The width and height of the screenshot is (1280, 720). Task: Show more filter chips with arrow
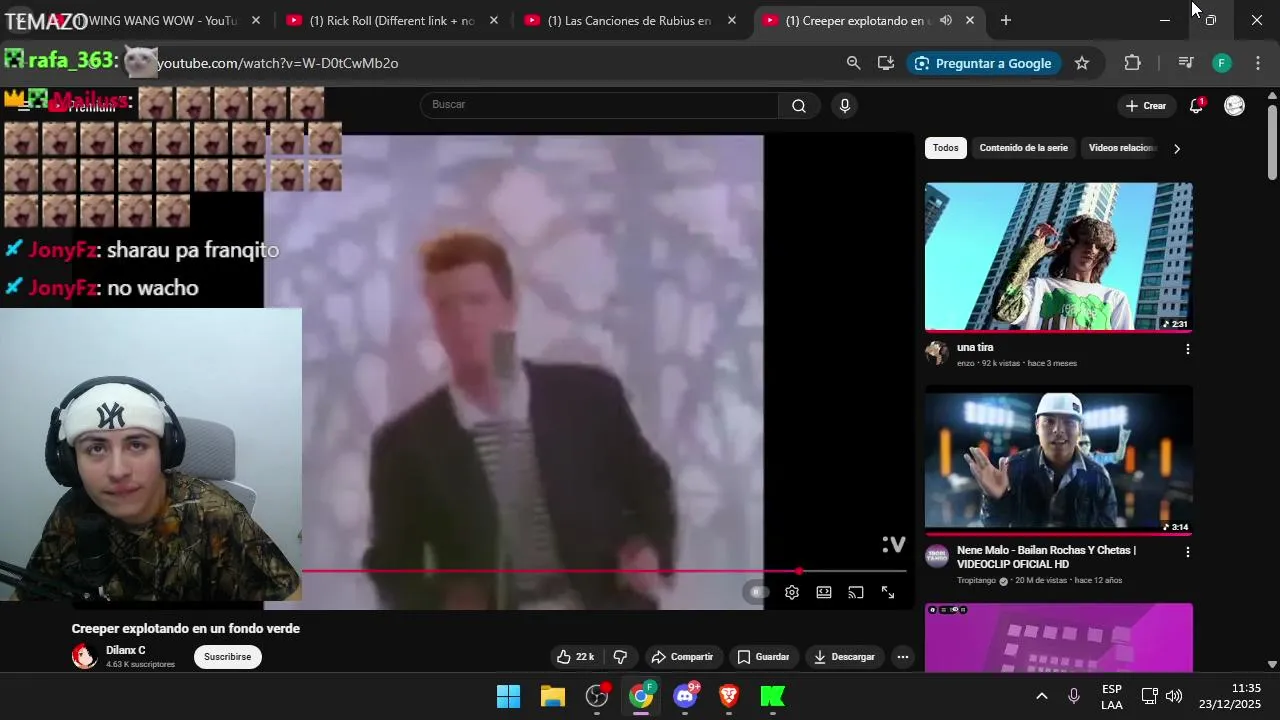[1177, 149]
